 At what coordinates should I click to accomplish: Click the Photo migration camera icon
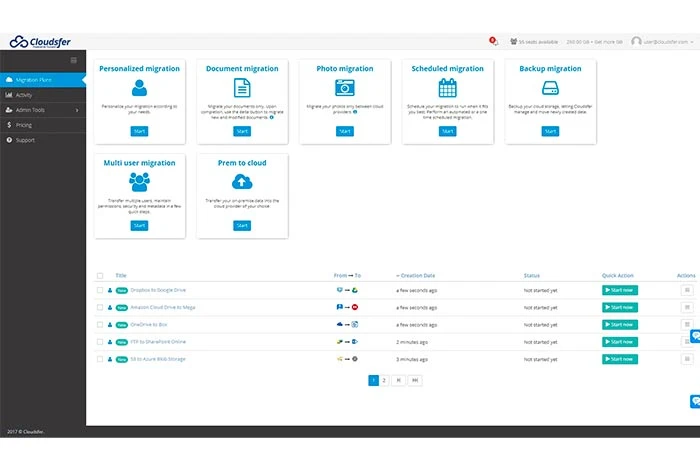(345, 88)
